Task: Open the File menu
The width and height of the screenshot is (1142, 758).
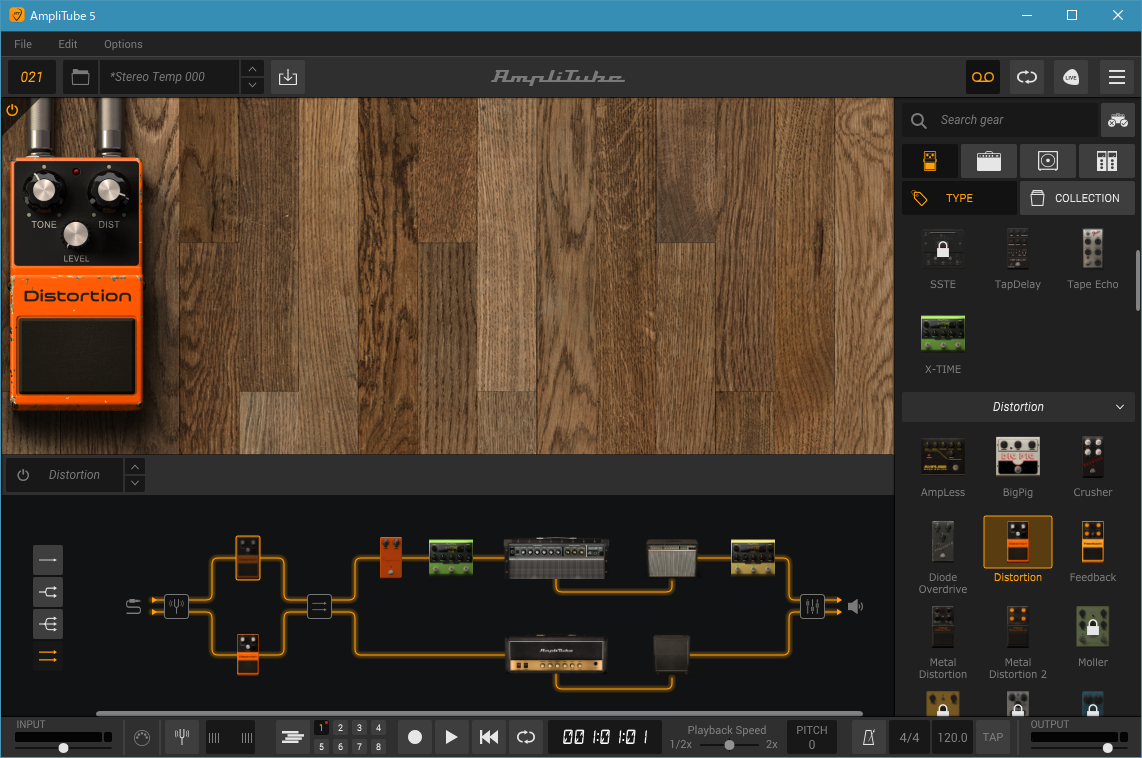Action: (x=23, y=44)
